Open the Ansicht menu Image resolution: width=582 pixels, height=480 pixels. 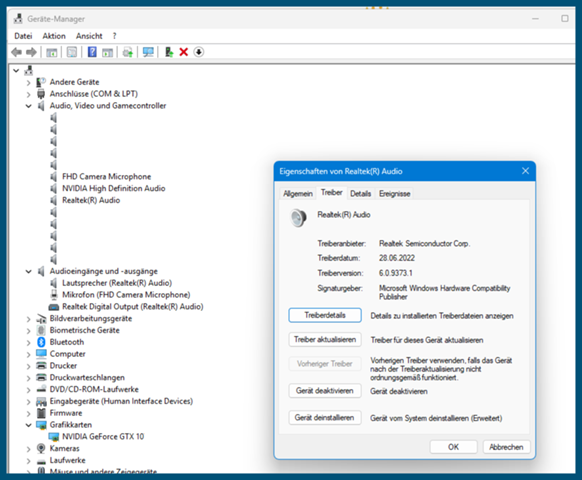click(89, 36)
